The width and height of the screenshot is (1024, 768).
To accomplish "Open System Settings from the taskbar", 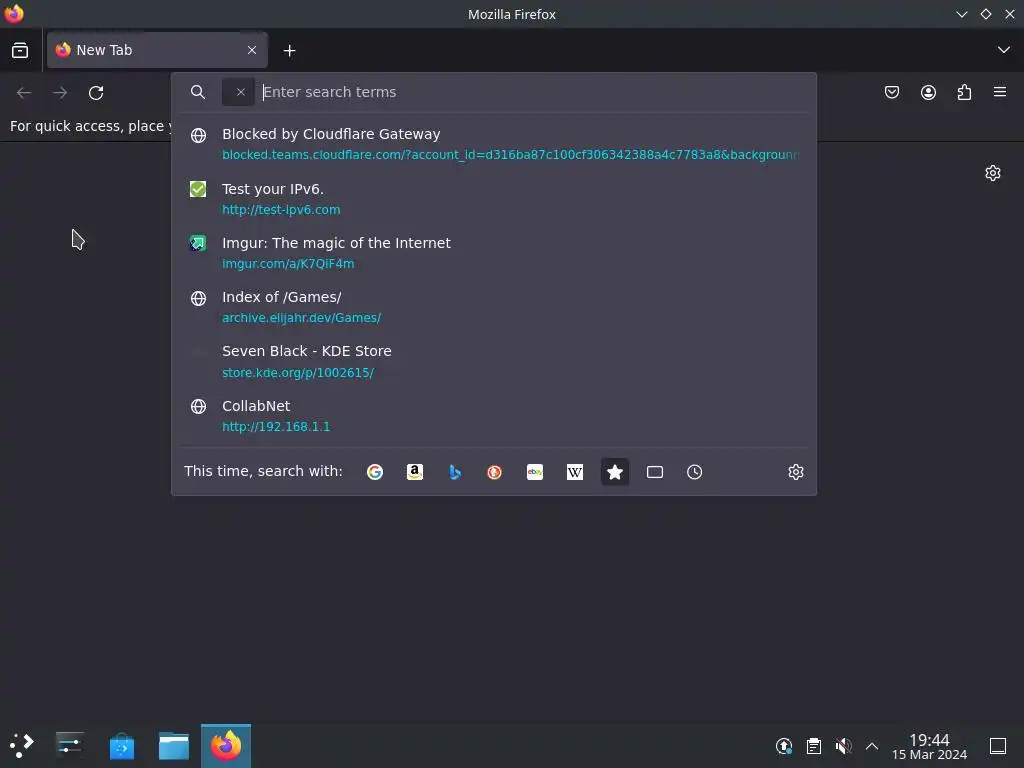I will pos(69,745).
